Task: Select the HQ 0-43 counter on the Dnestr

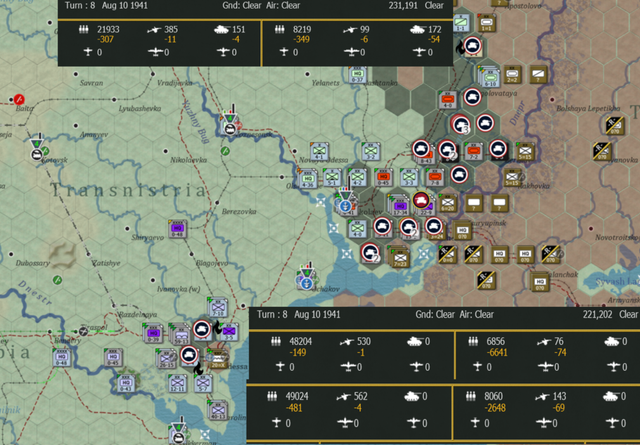Action: (126, 384)
